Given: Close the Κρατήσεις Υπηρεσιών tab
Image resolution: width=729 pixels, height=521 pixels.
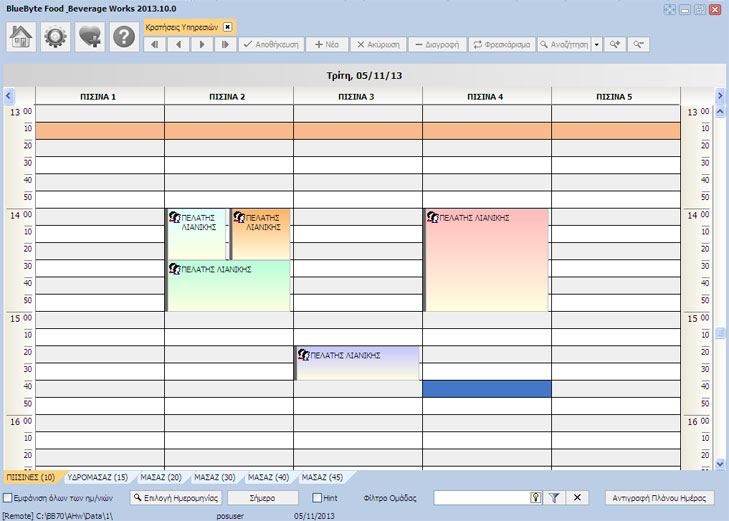Looking at the screenshot, I should click(227, 27).
